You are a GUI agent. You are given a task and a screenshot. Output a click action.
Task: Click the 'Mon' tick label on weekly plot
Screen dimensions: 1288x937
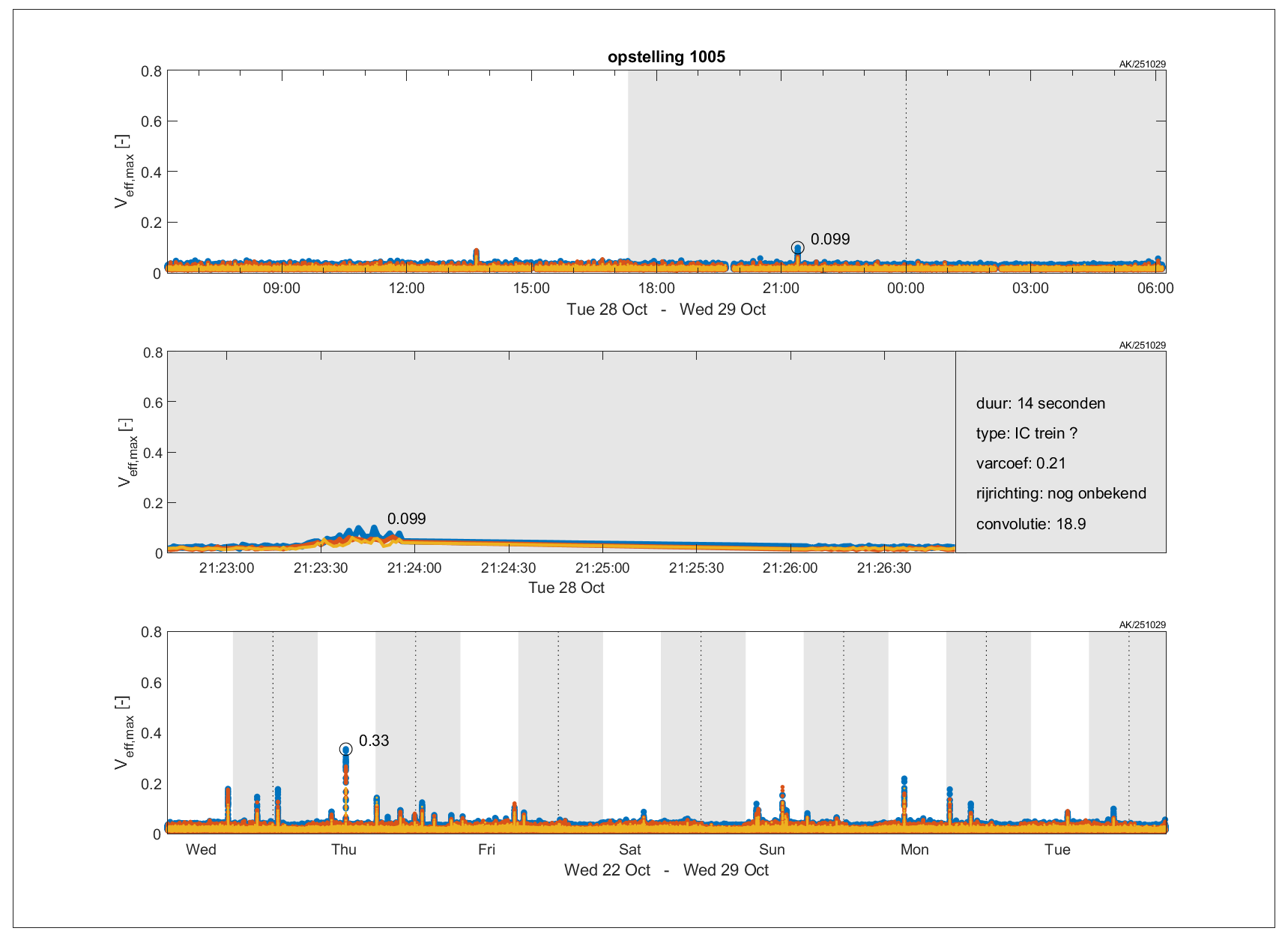pyautogui.click(x=914, y=849)
